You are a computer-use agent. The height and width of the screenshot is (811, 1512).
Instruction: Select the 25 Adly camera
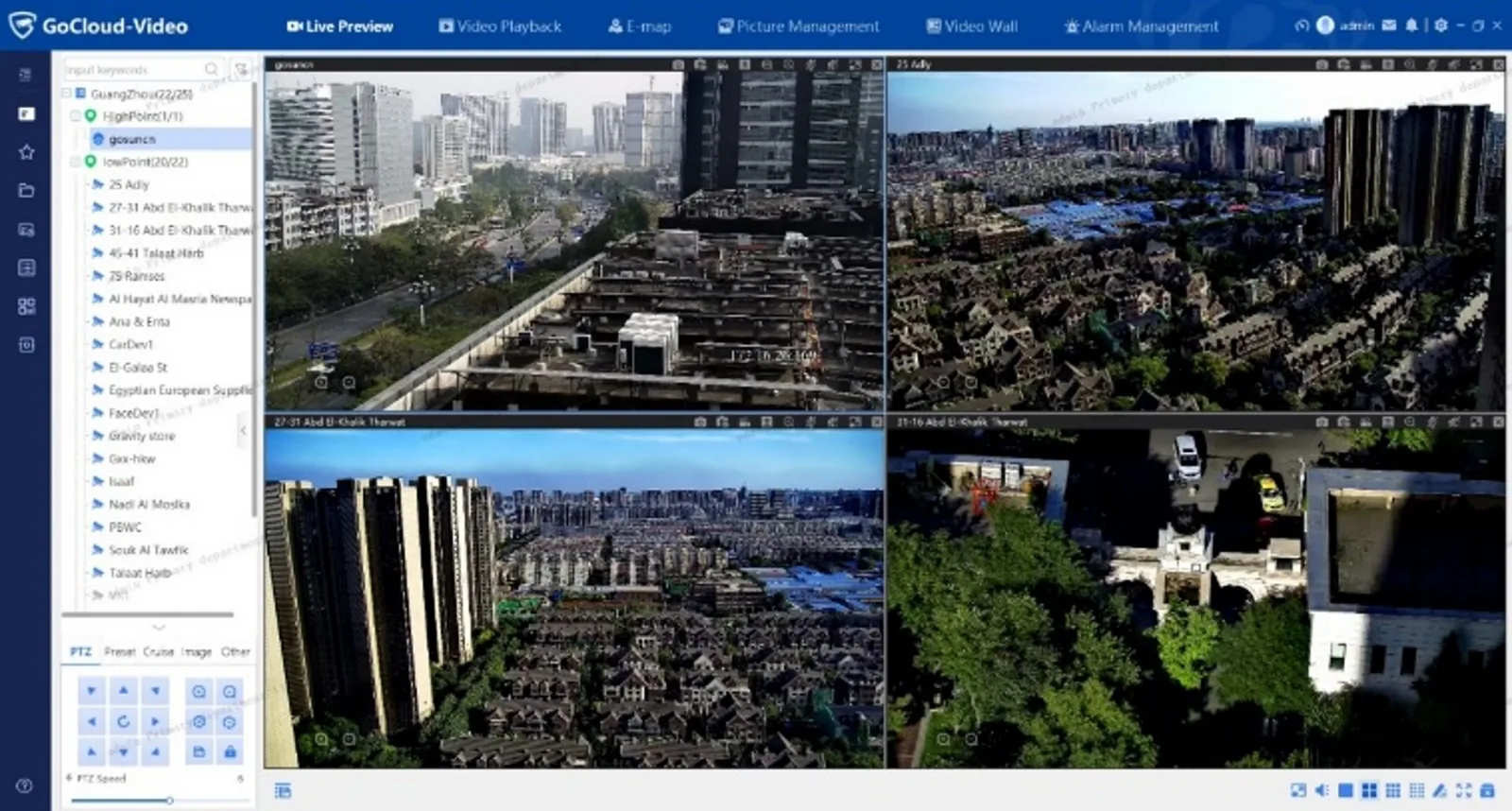[129, 184]
